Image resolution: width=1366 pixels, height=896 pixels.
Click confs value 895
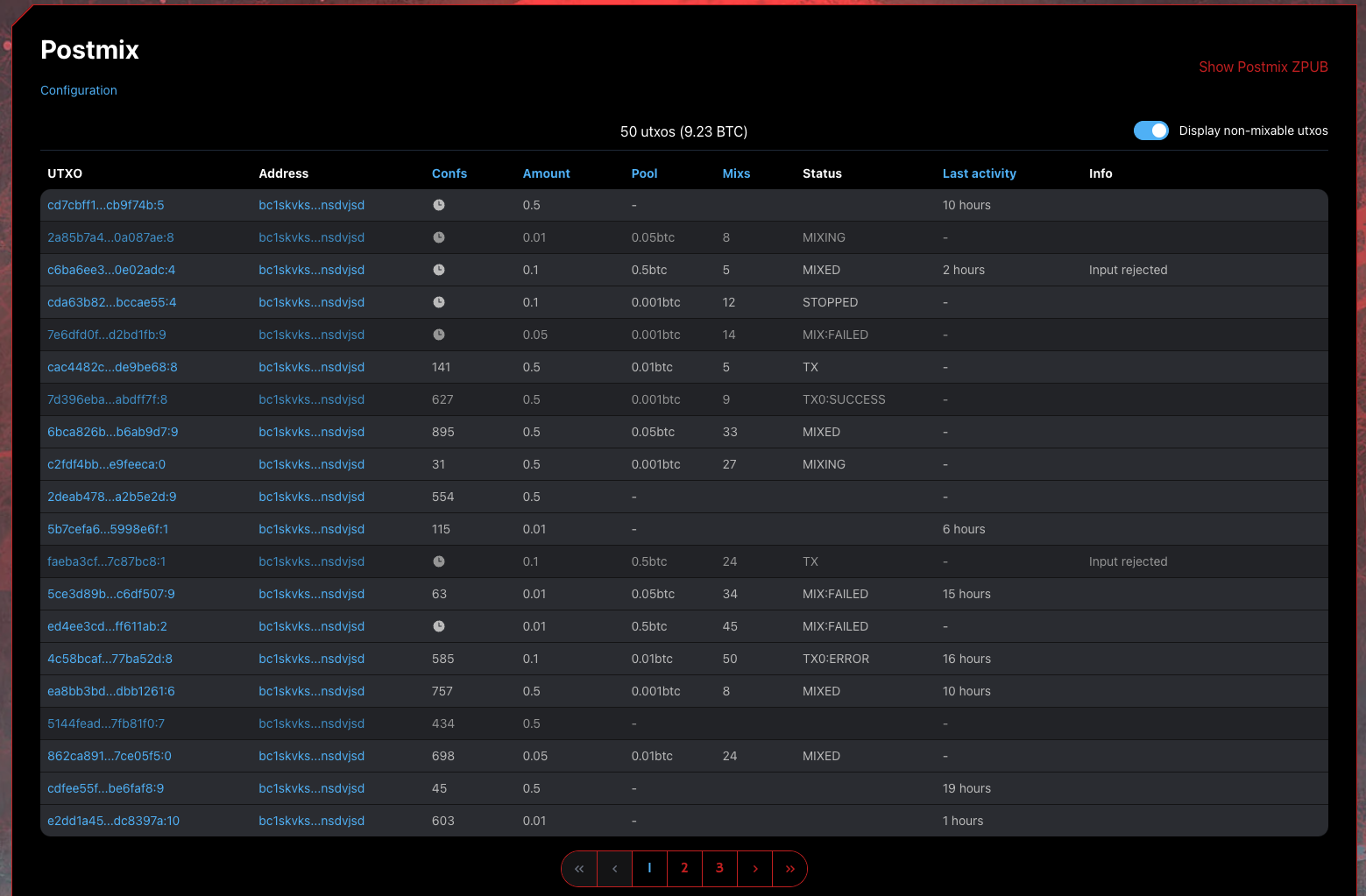pyautogui.click(x=443, y=432)
